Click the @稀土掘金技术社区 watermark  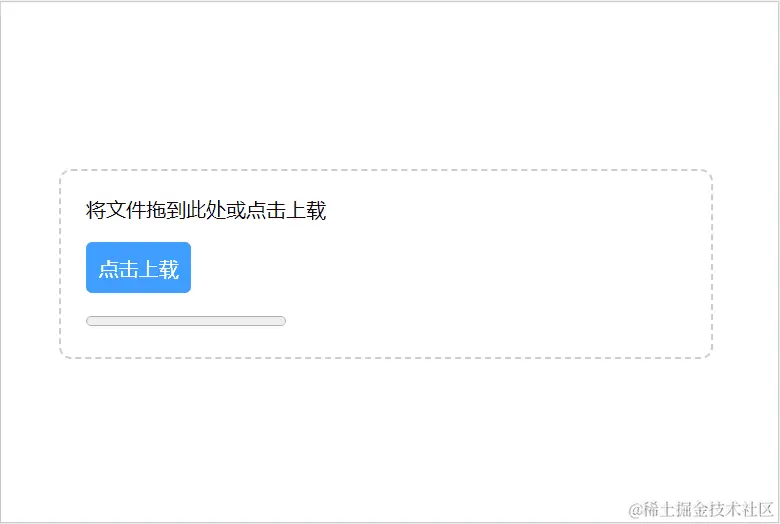click(700, 510)
